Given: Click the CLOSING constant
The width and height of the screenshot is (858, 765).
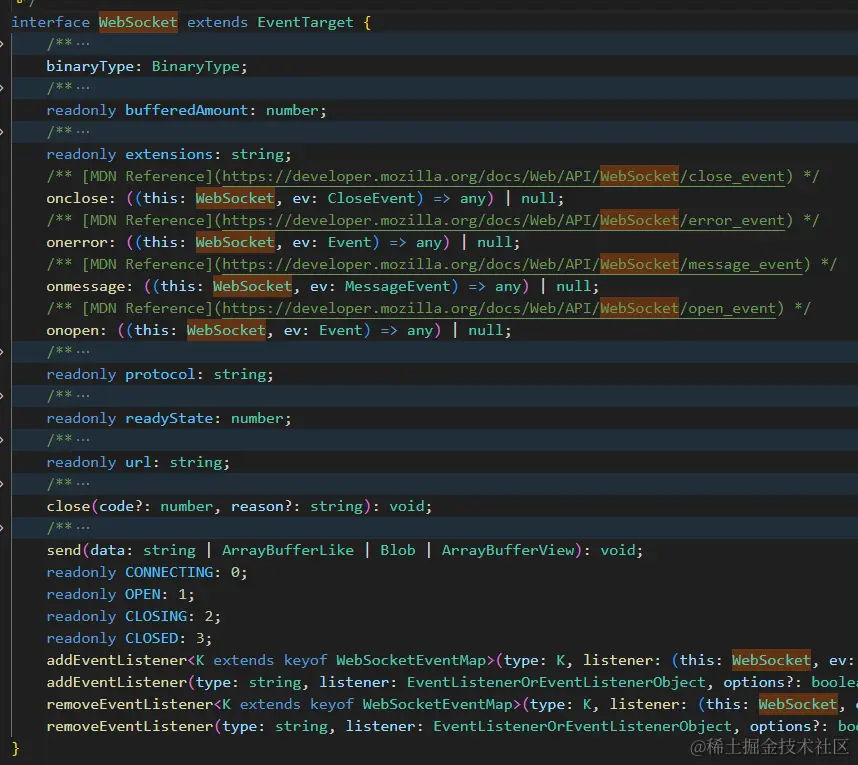Looking at the screenshot, I should pyautogui.click(x=156, y=617).
